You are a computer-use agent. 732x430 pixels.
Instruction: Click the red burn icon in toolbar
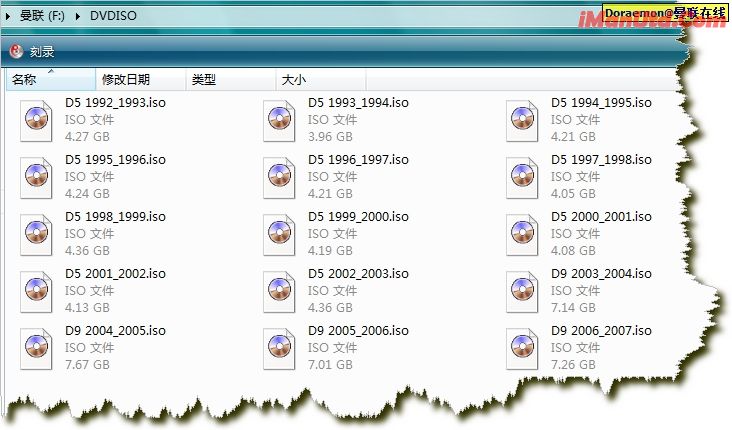pyautogui.click(x=16, y=52)
